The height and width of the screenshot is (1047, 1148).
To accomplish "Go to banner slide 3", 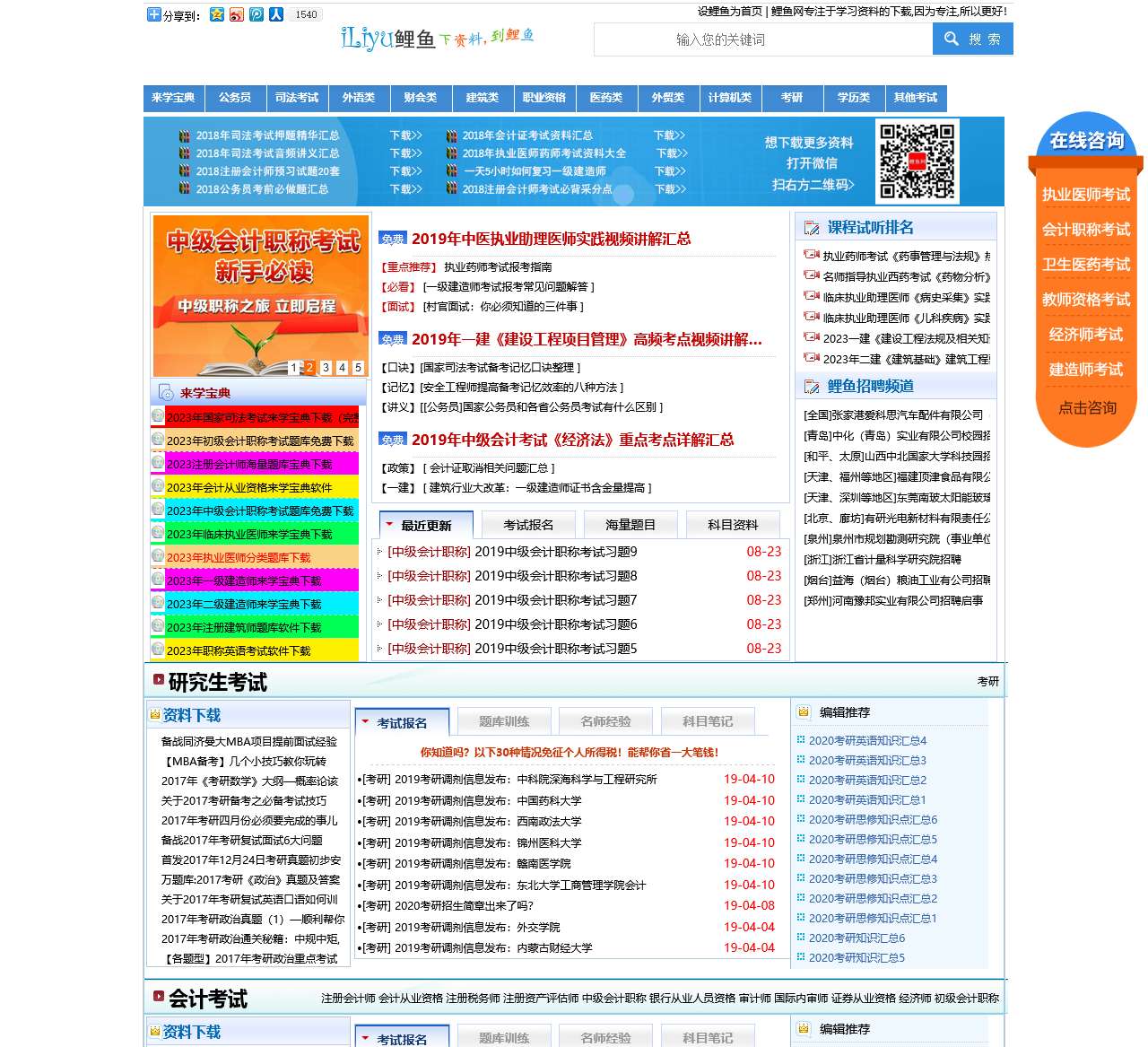I will pos(326,368).
